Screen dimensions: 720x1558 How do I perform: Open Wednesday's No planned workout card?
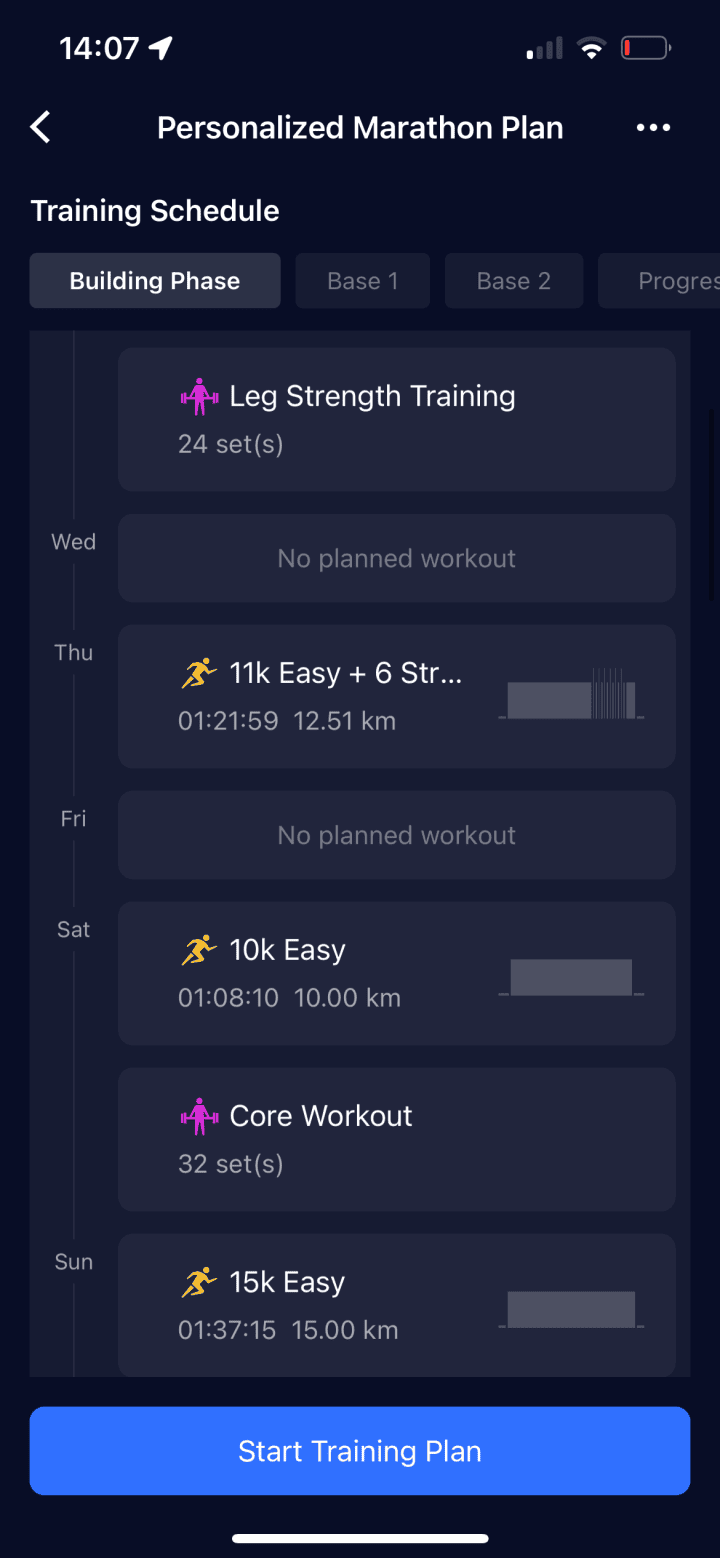pyautogui.click(x=396, y=558)
